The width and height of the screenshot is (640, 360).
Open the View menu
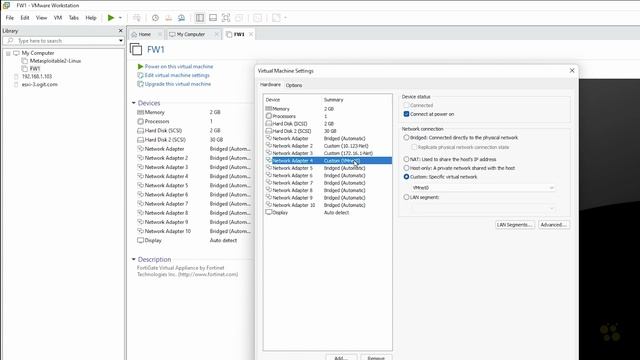(41, 18)
